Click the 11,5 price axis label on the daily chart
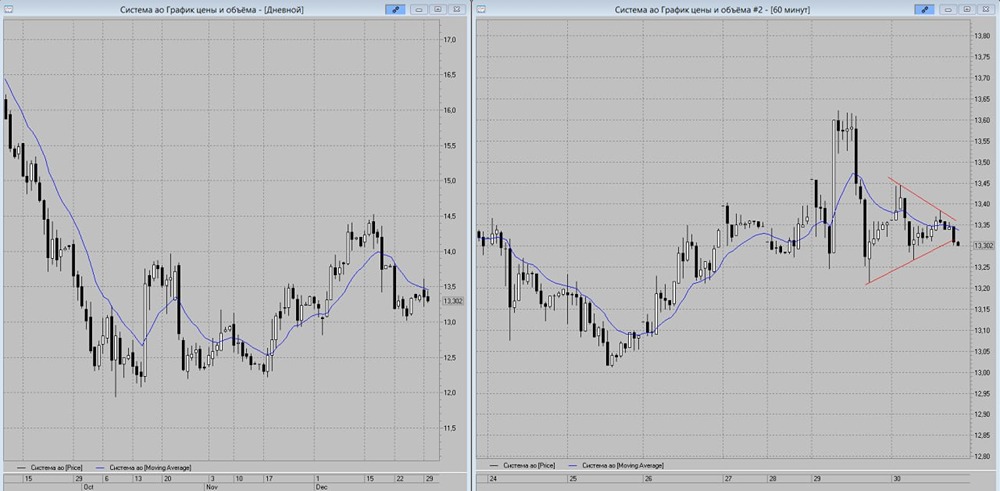 pos(450,429)
